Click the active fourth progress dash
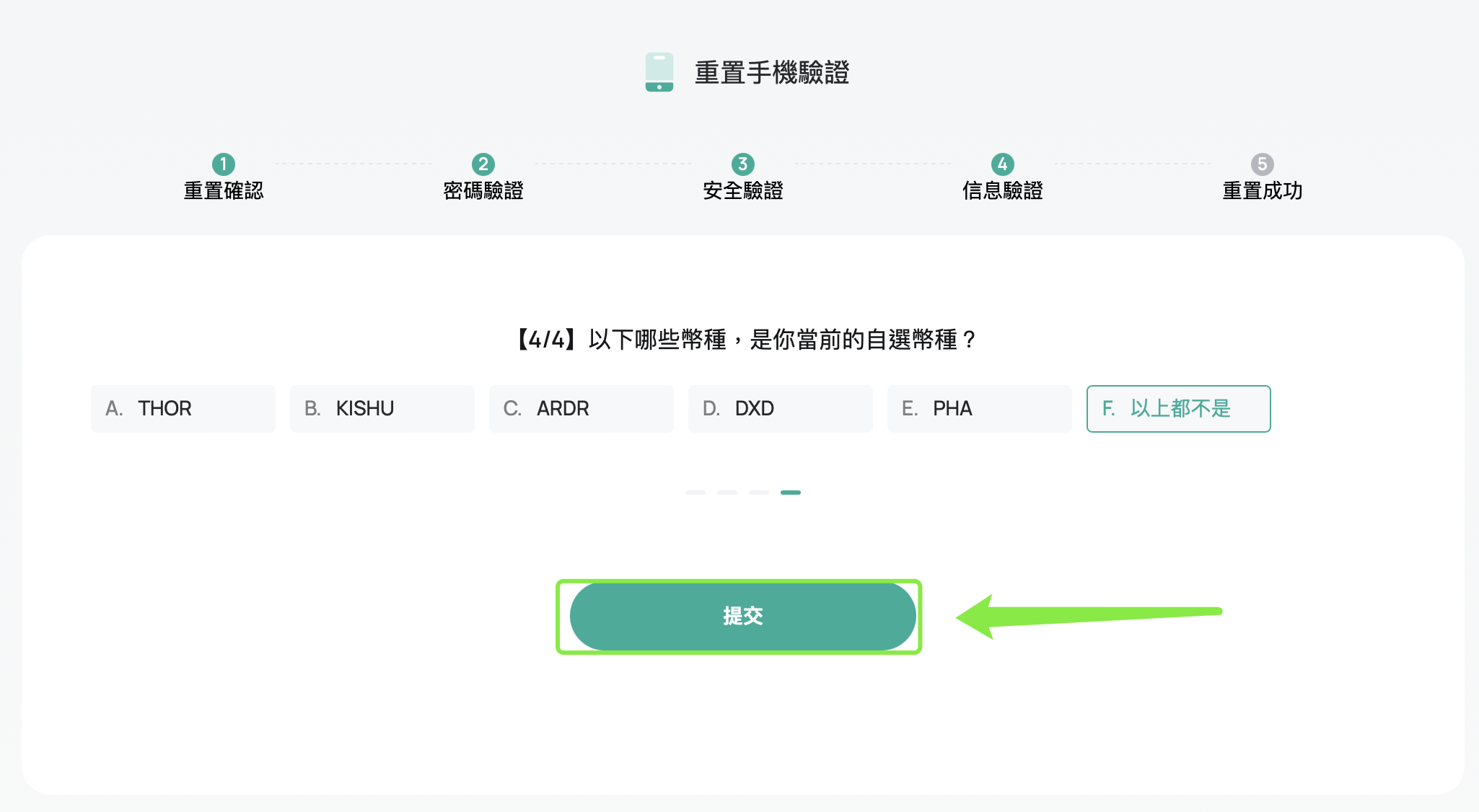Screen dimensions: 1479x812 791,493
